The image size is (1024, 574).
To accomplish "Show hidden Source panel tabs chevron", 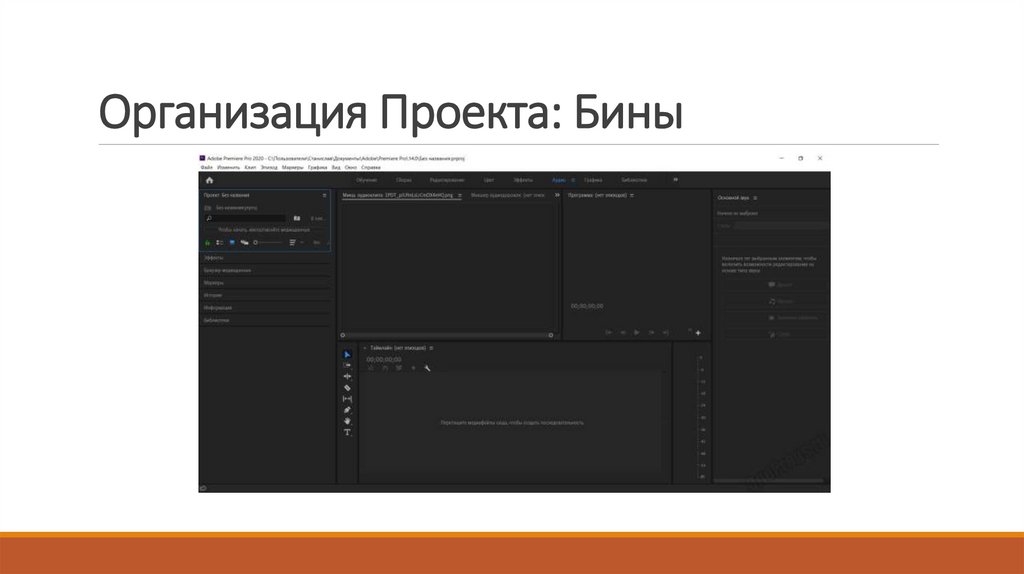I will (x=557, y=195).
